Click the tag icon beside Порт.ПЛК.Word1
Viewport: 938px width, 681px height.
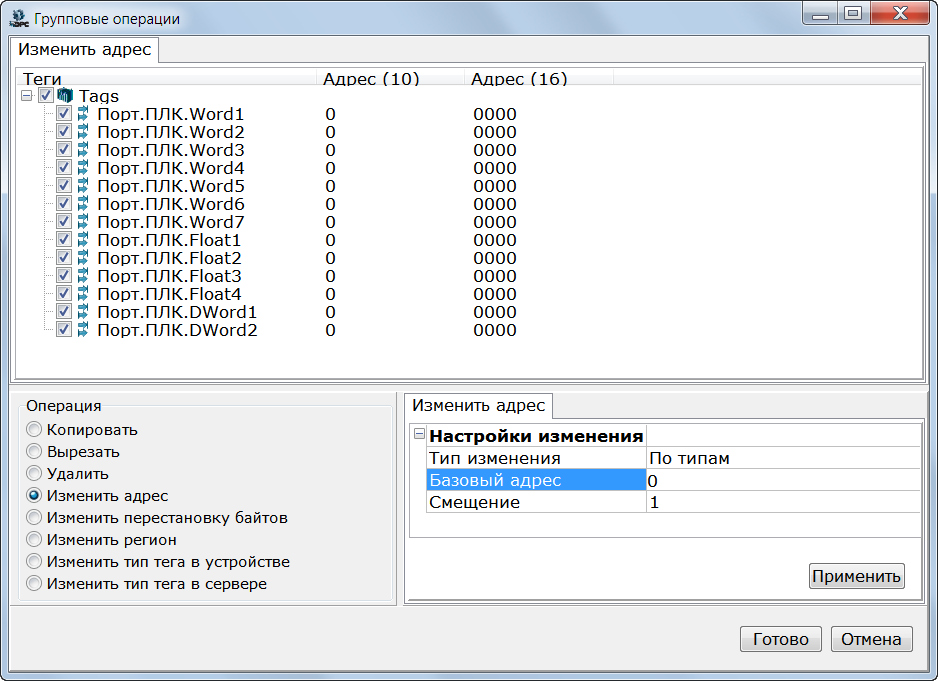83,114
